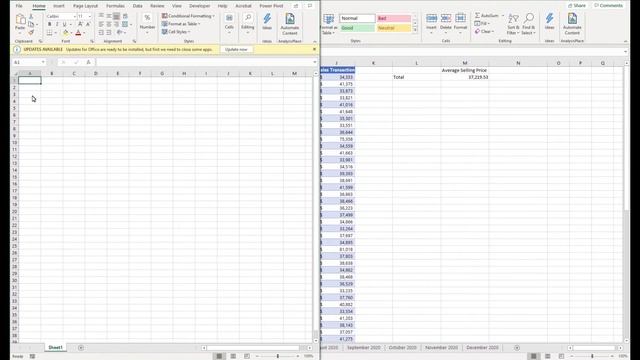The width and height of the screenshot is (640, 360).
Task: Click the Insert Function fx icon
Action: point(89,62)
